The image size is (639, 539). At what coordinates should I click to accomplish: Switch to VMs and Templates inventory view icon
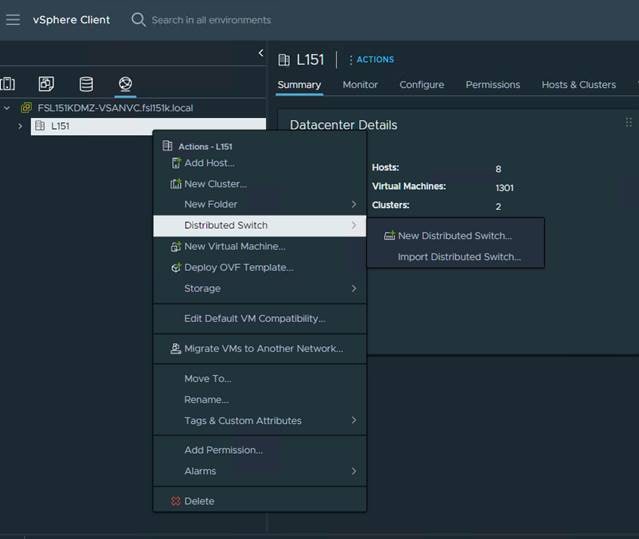[46, 84]
